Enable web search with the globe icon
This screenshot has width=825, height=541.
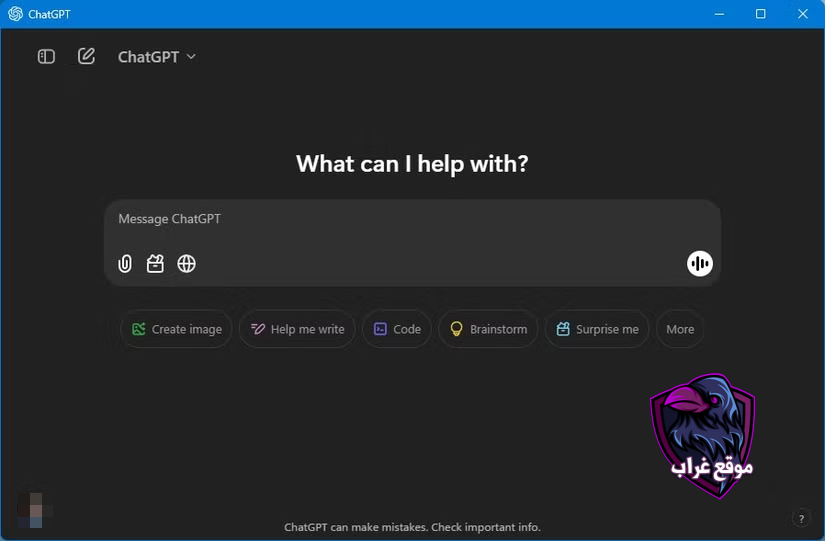186,263
